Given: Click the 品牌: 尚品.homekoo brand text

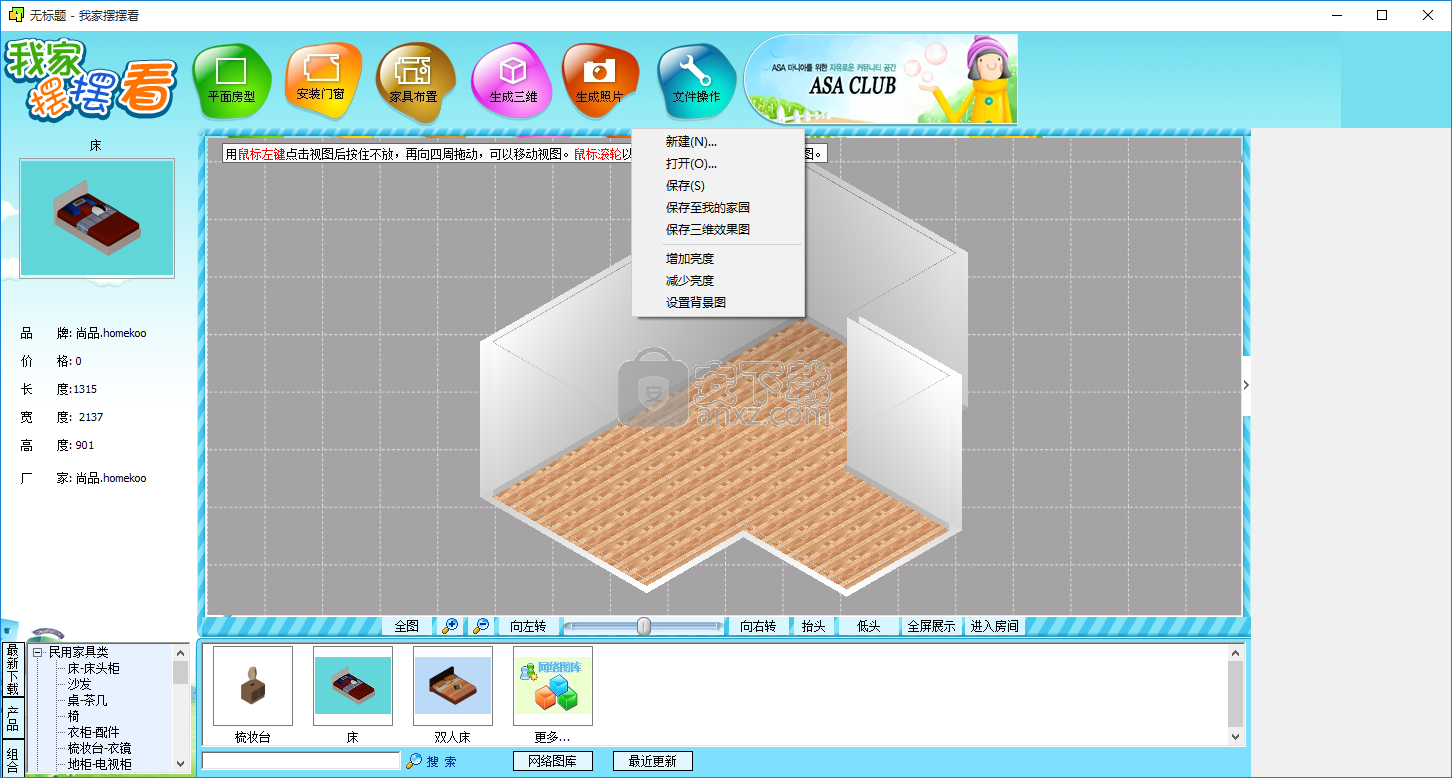Looking at the screenshot, I should tap(84, 333).
